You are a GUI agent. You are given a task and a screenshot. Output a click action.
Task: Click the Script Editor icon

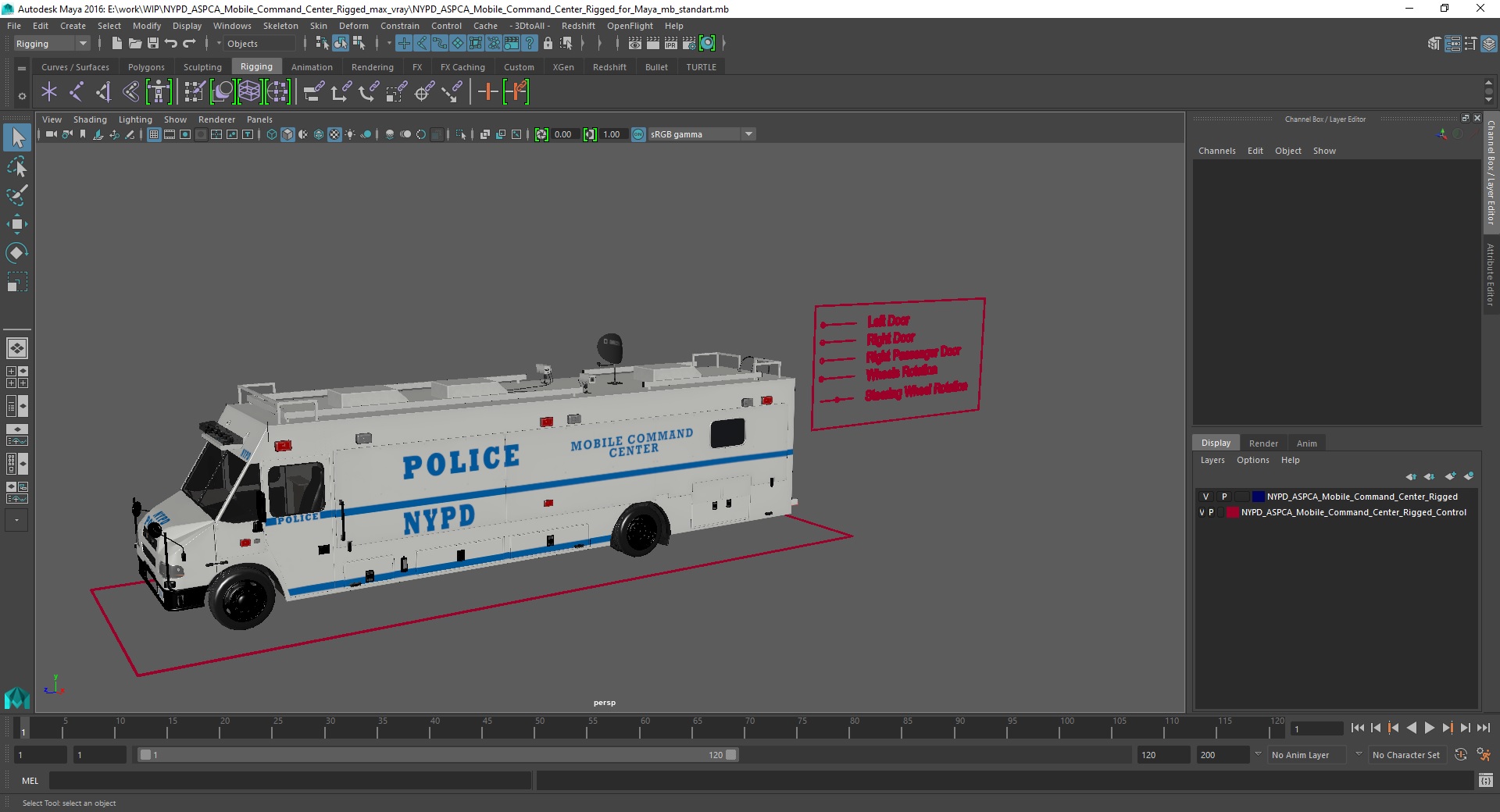point(1485,780)
